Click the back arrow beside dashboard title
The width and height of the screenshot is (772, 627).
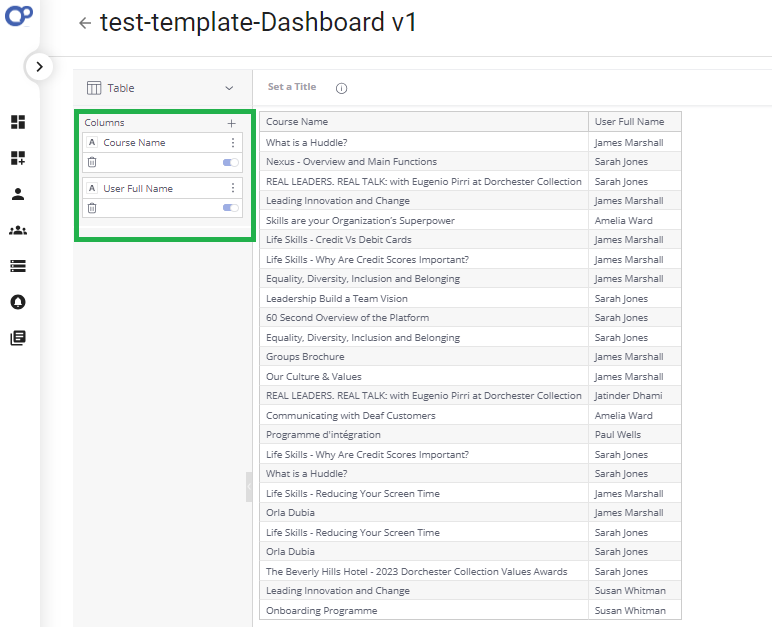click(x=85, y=23)
